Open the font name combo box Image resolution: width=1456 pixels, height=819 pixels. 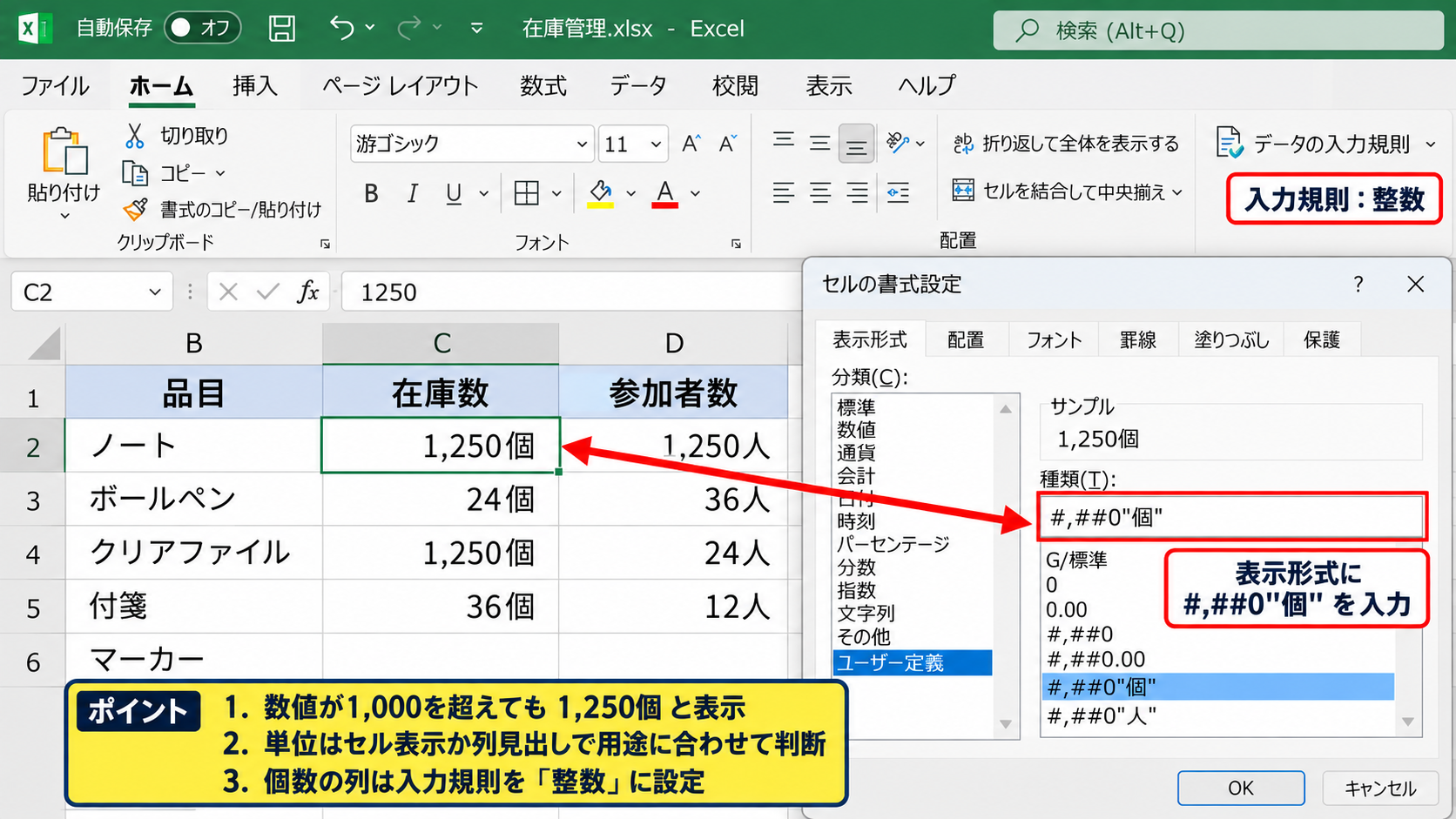[472, 144]
